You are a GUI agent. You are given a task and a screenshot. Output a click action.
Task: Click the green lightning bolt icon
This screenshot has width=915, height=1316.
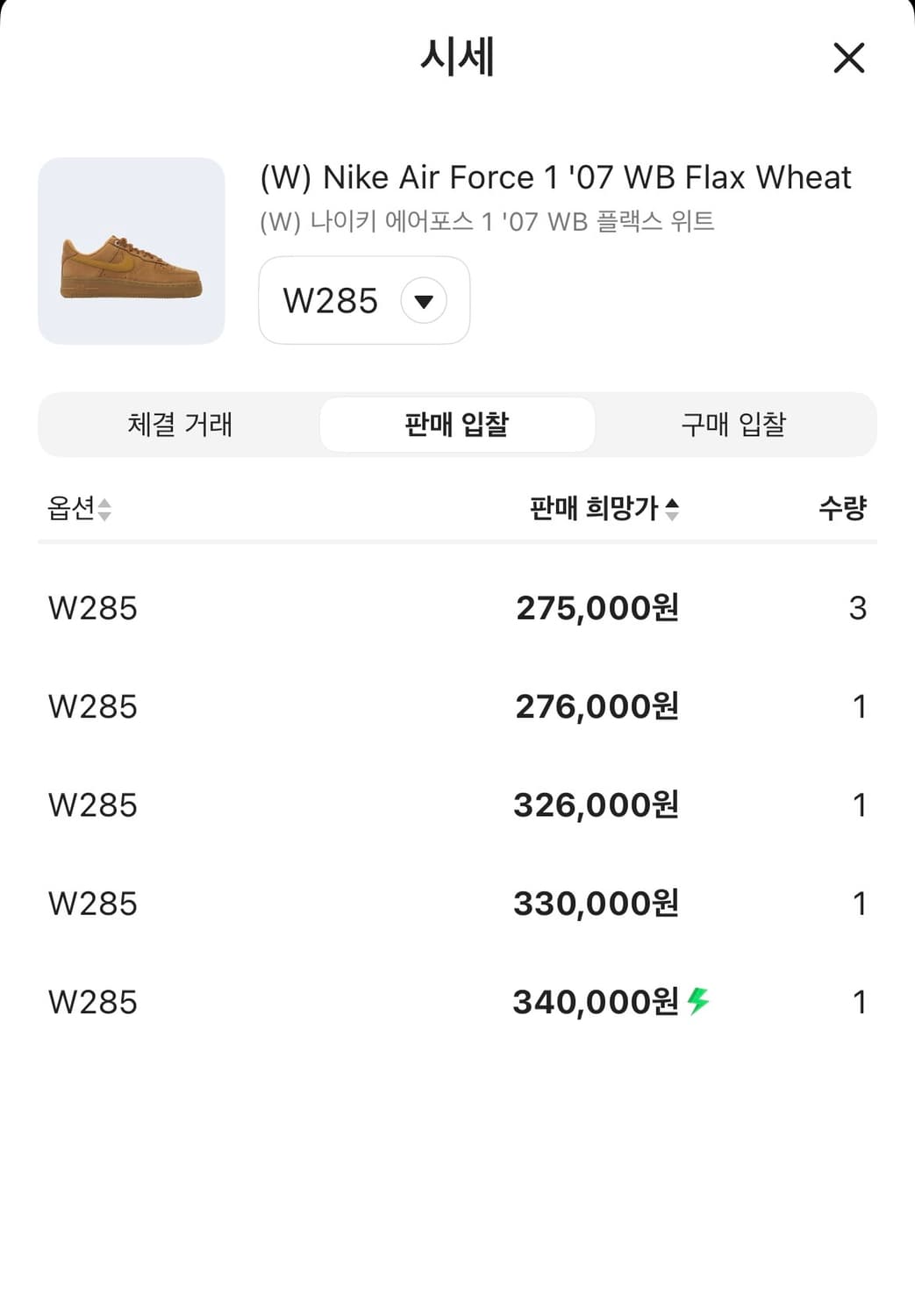click(698, 1001)
